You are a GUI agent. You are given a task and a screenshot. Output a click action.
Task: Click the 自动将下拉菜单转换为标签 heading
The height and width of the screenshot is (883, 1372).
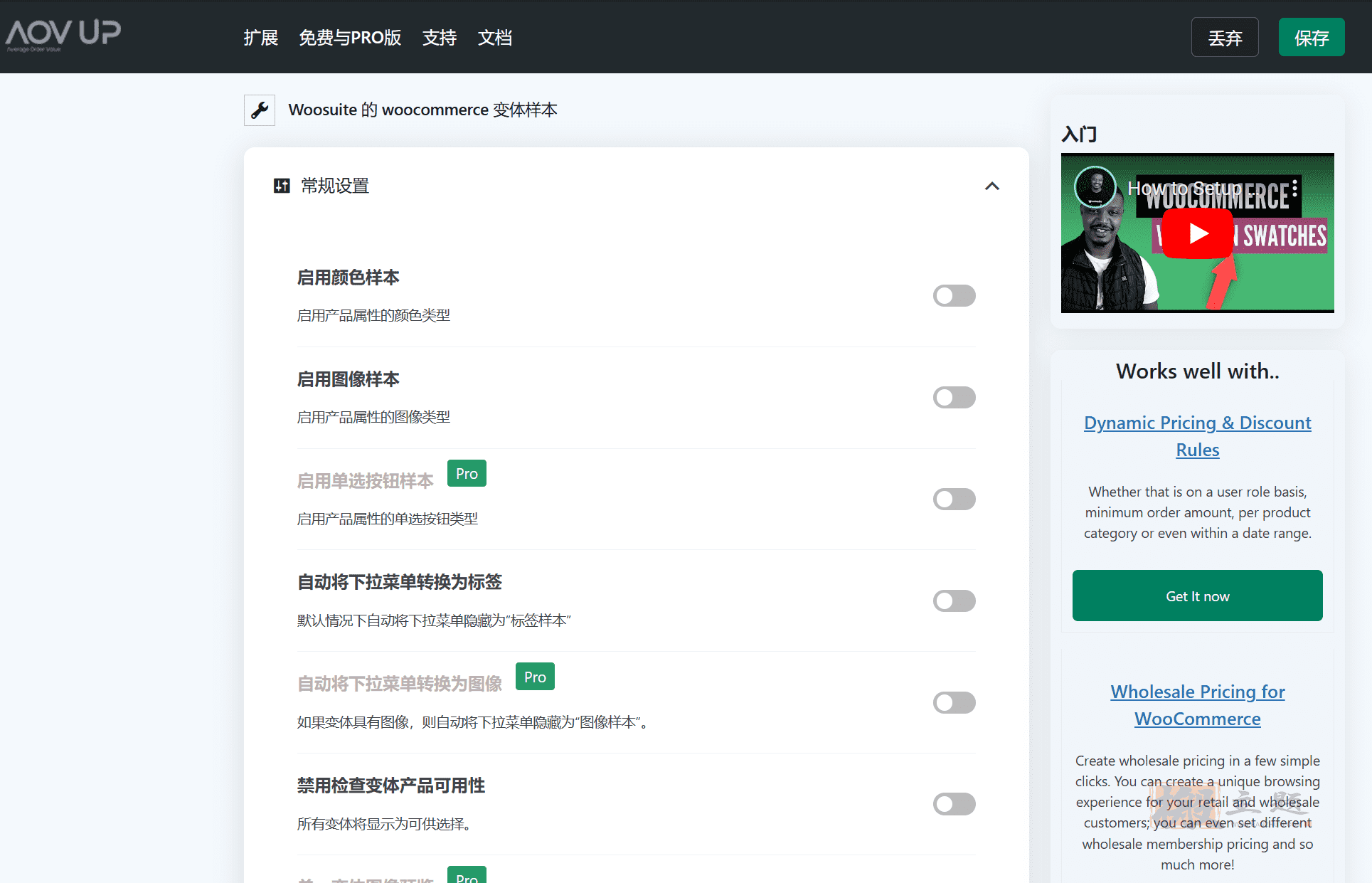[400, 582]
